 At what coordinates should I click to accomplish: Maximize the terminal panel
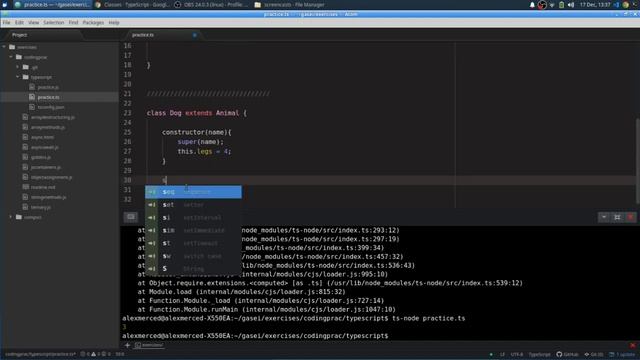(x=617, y=217)
